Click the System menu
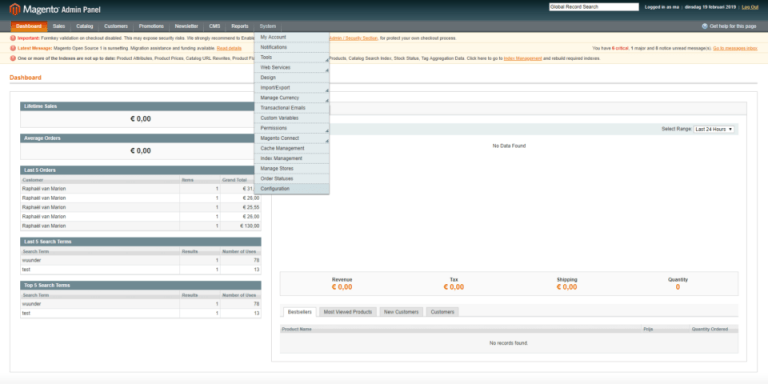Image resolution: width=768 pixels, height=384 pixels. (268, 26)
